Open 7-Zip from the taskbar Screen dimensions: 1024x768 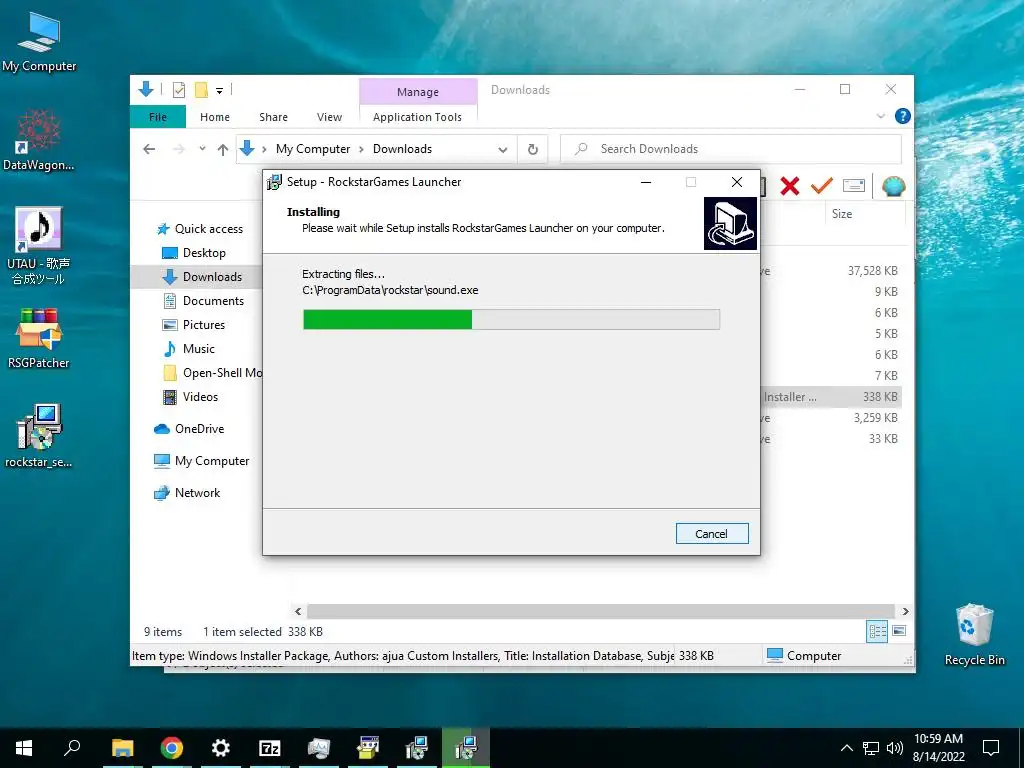tap(270, 748)
